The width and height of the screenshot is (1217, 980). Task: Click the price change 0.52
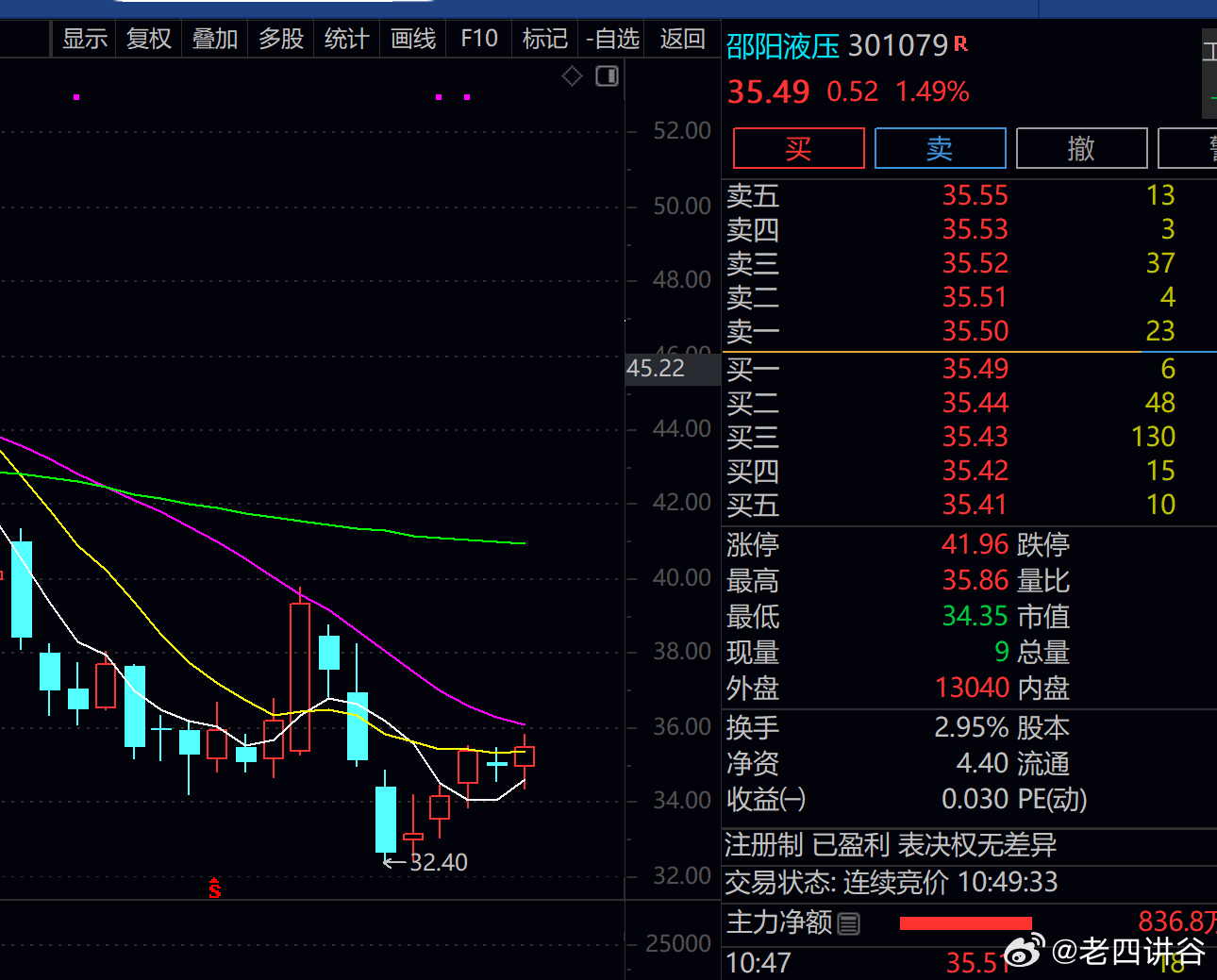pyautogui.click(x=853, y=91)
